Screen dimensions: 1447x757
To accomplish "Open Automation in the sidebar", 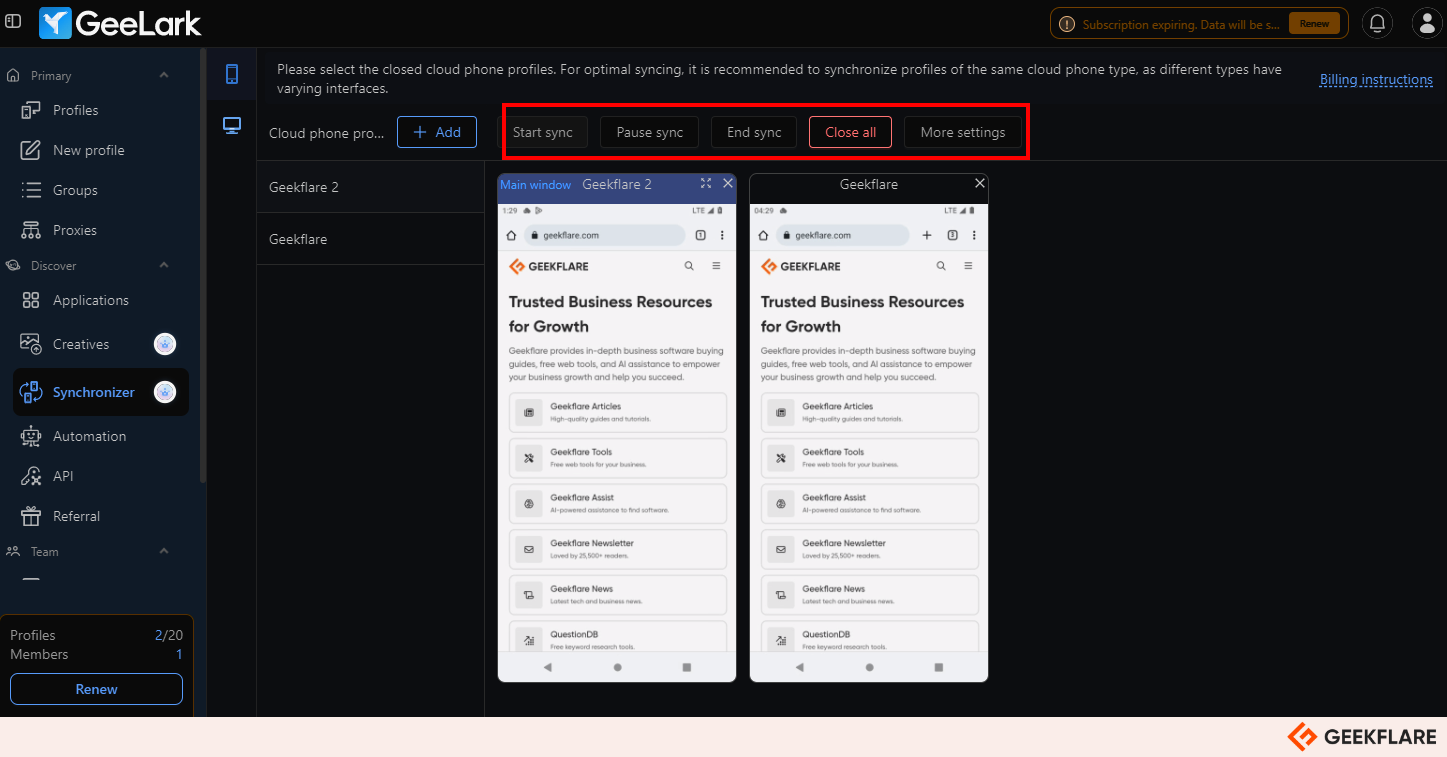I will pyautogui.click(x=89, y=436).
